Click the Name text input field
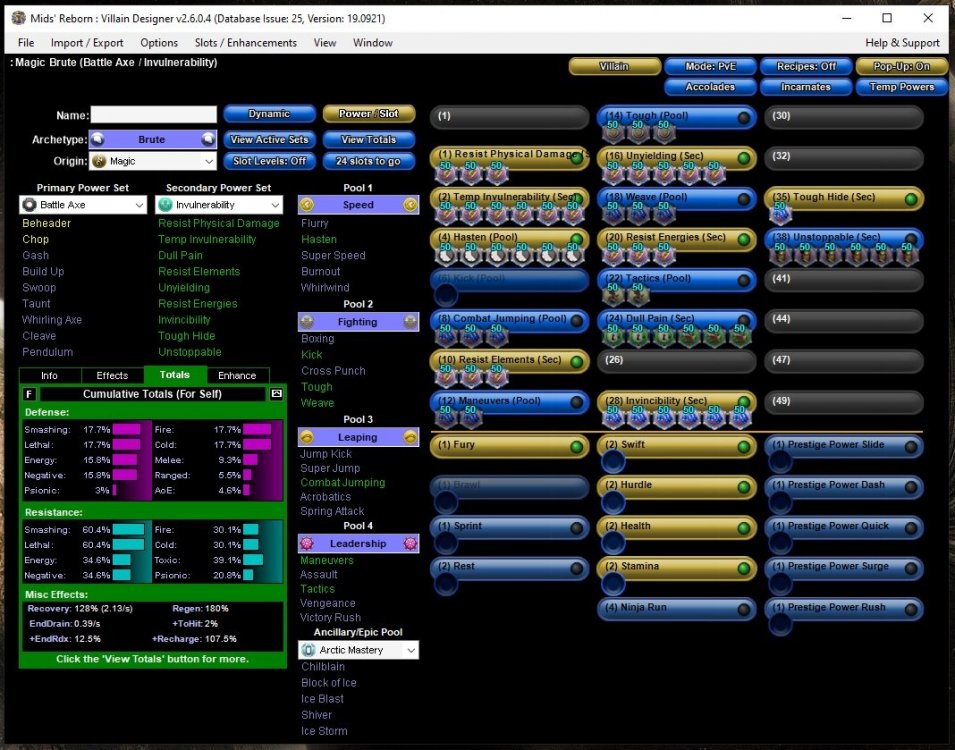Image resolution: width=955 pixels, height=750 pixels. (154, 115)
